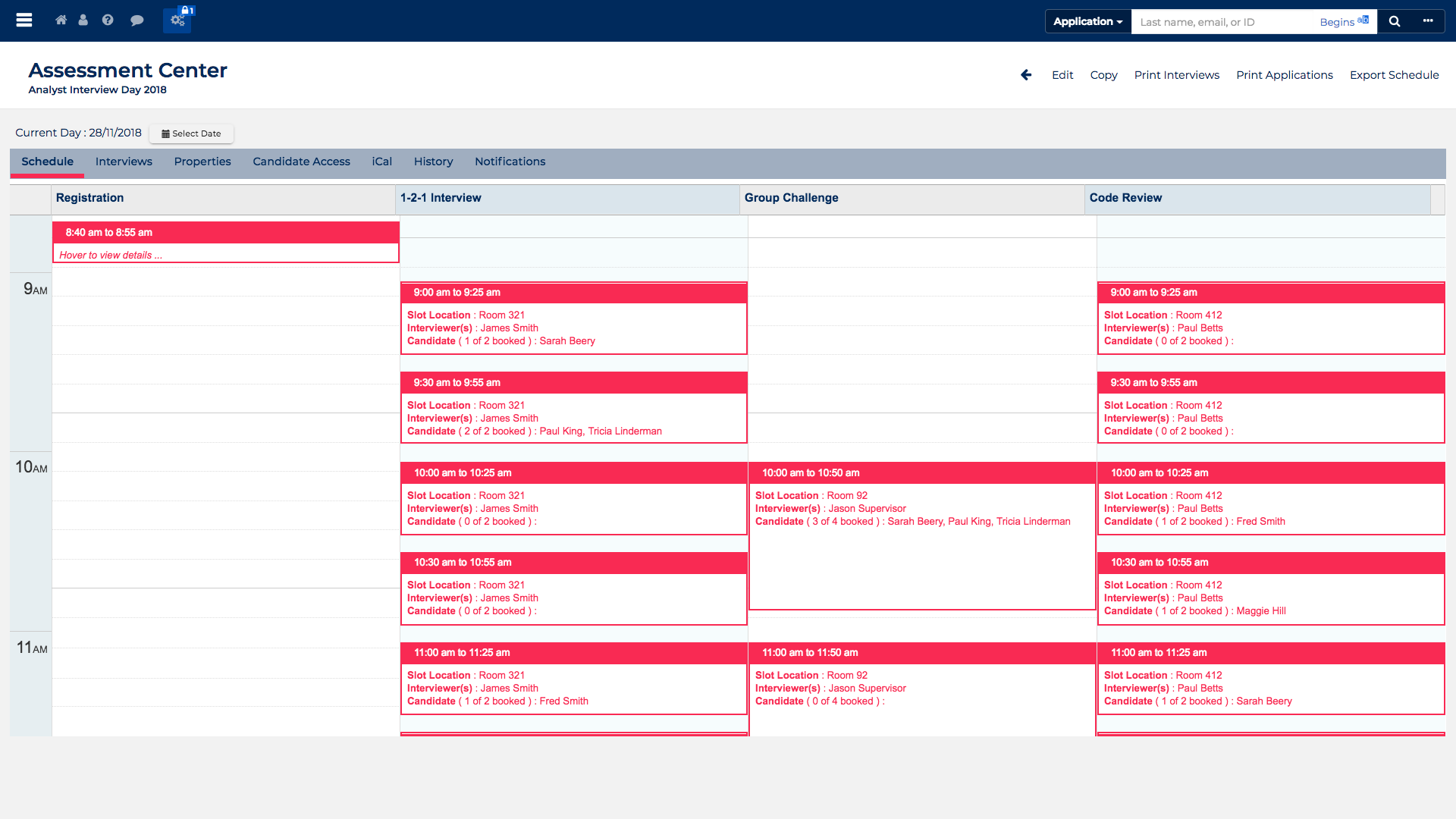The image size is (1456, 819).
Task: Open the Candidate Access tab
Action: coord(301,162)
